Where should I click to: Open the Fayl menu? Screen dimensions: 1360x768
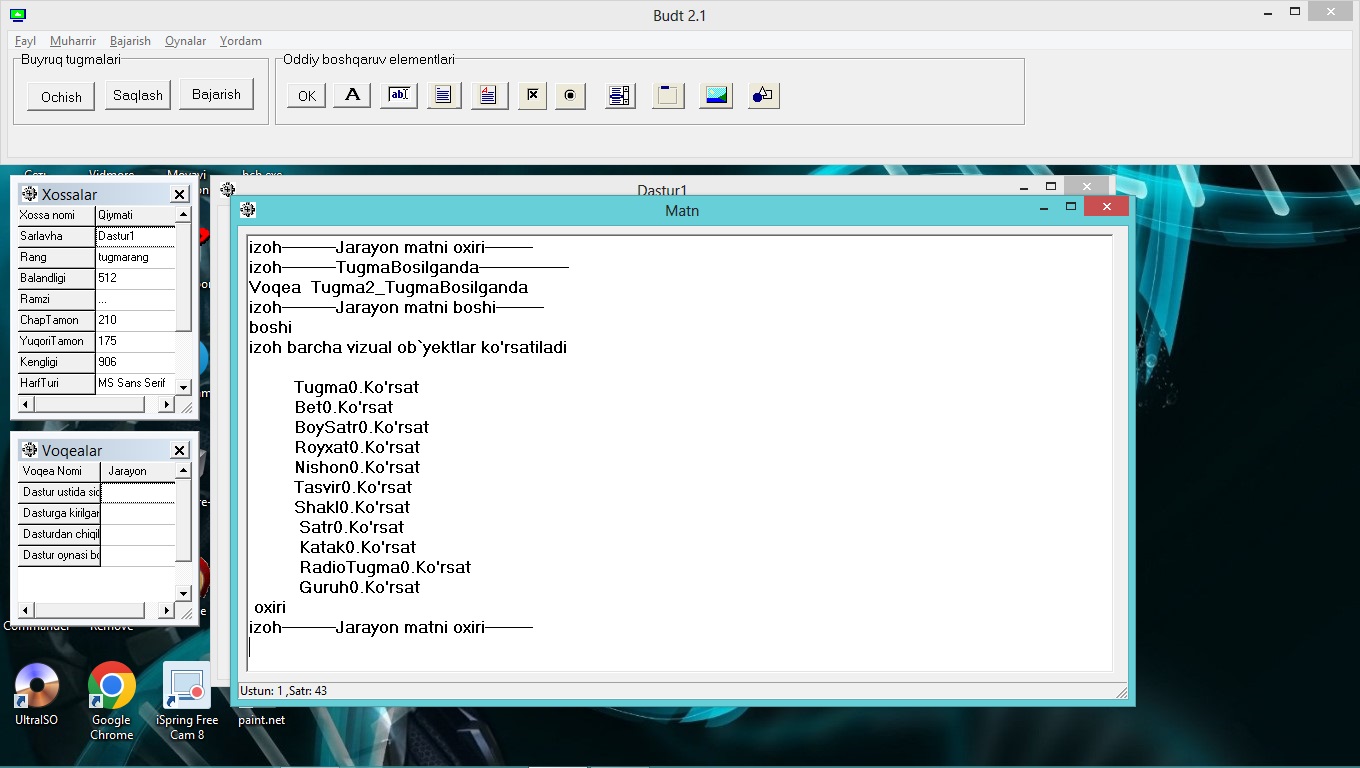[25, 41]
